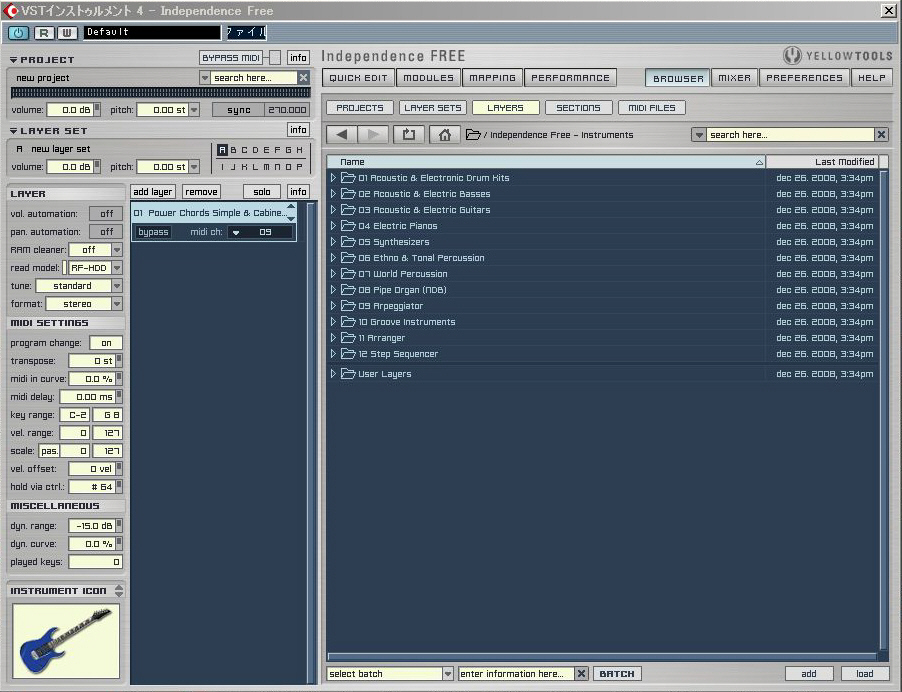Click the browser add button
The height and width of the screenshot is (692, 902).
click(808, 674)
